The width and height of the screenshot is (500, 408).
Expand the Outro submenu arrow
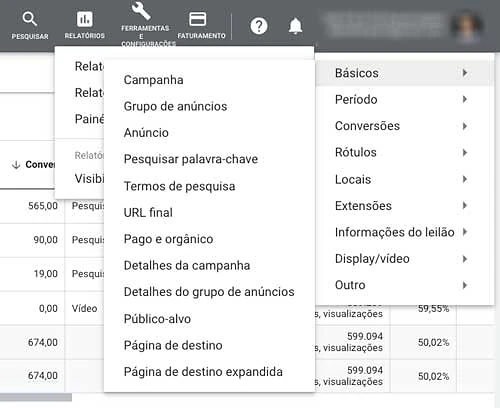coord(465,285)
